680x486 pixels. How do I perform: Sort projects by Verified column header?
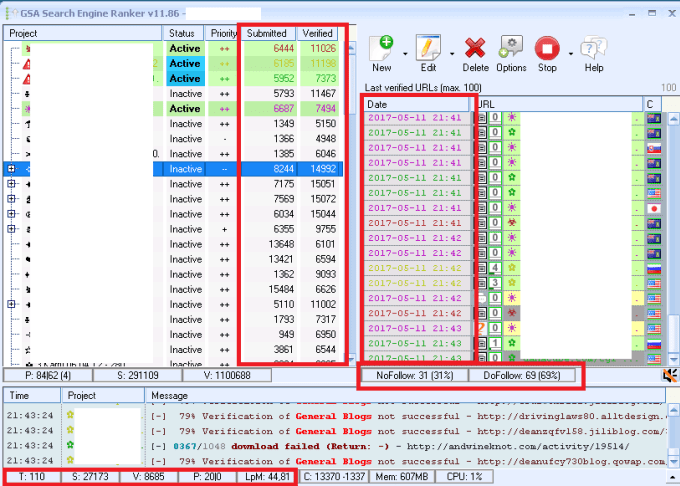[318, 33]
